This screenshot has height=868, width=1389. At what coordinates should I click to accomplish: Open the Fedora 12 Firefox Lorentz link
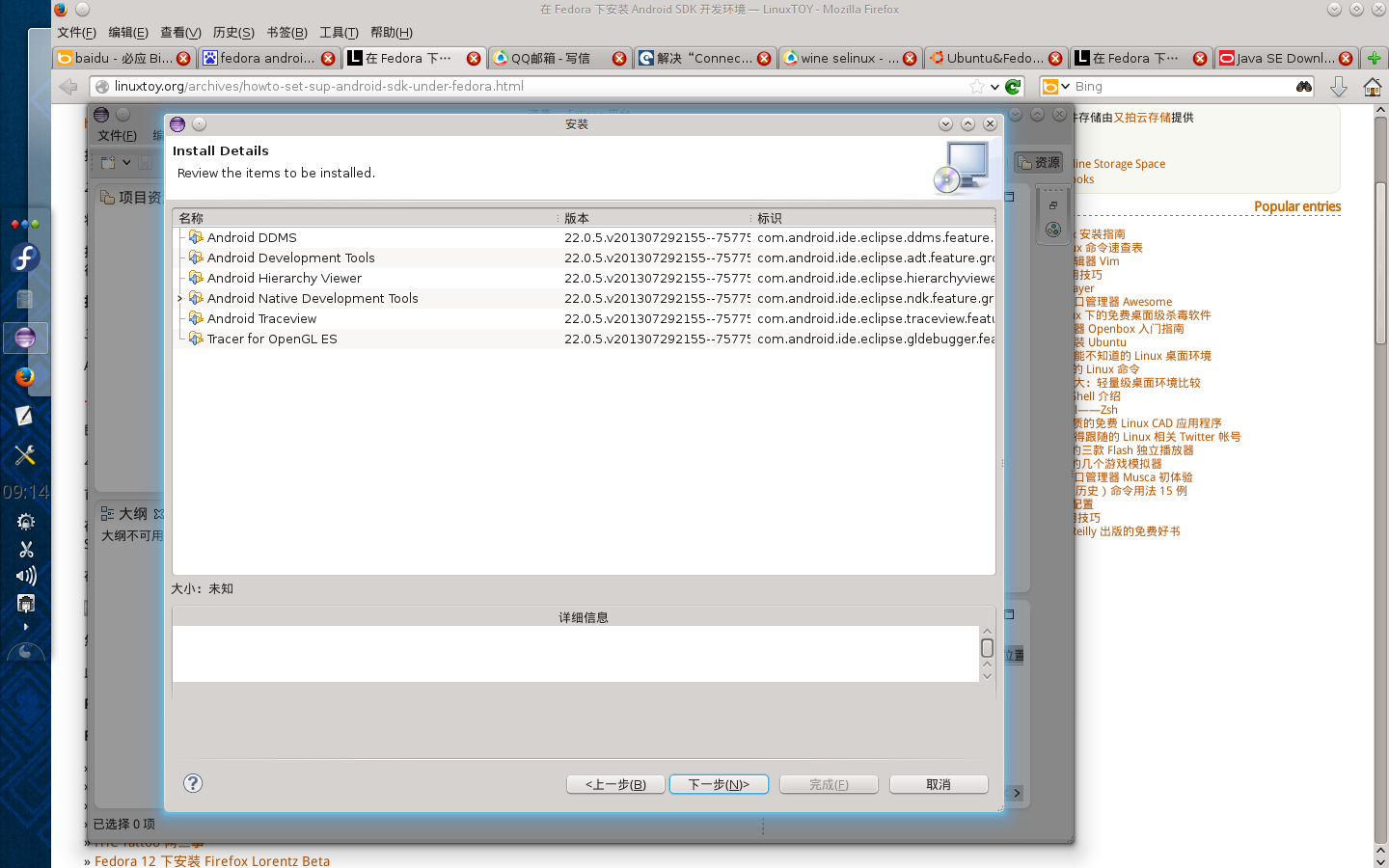click(x=212, y=860)
